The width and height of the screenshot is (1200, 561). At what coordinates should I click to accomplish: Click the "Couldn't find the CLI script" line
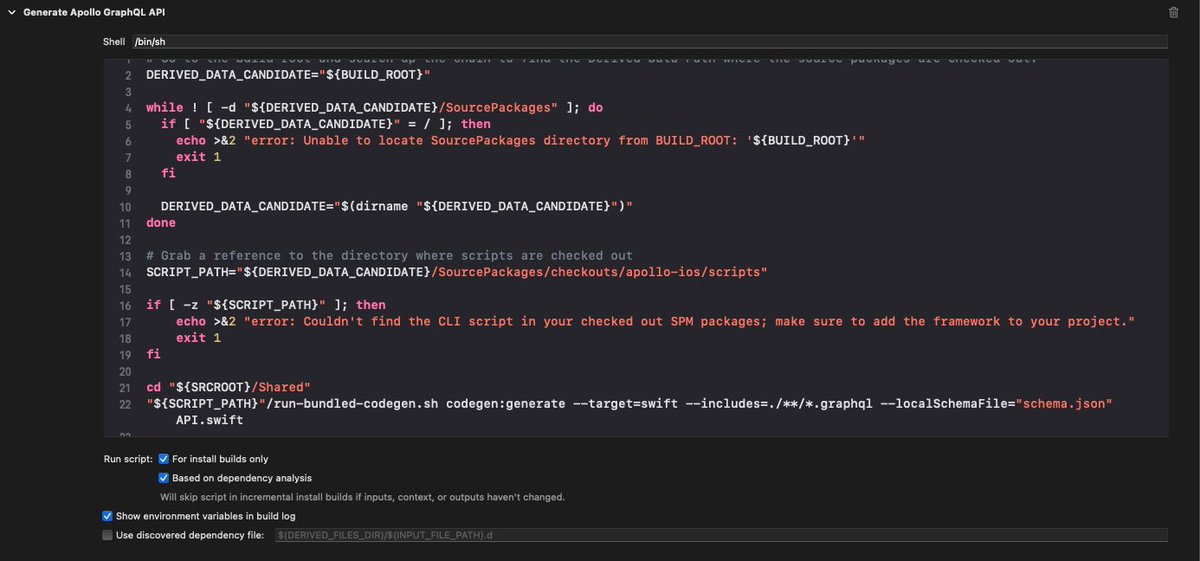(656, 321)
